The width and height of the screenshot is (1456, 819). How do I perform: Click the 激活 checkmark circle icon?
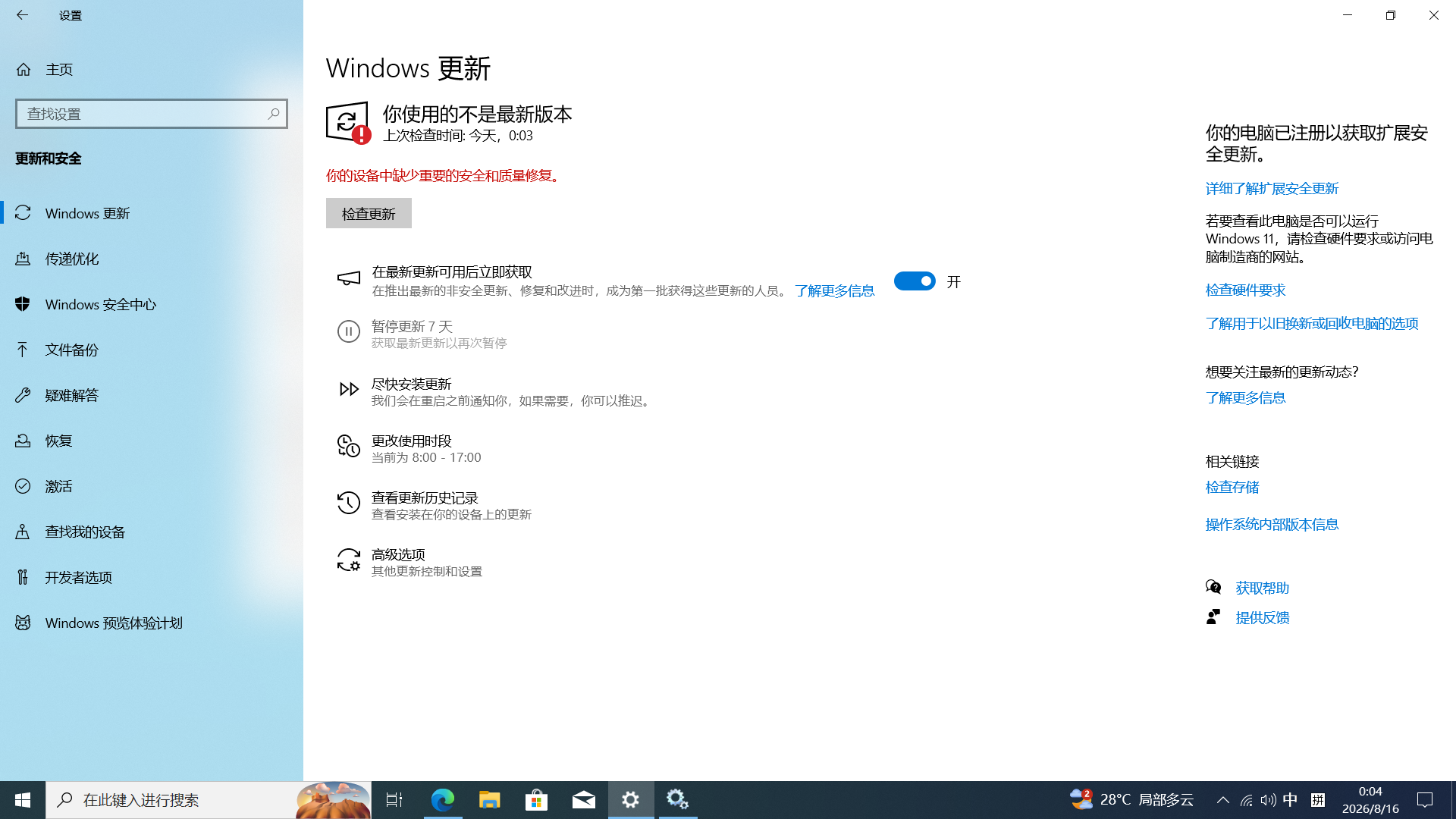point(23,486)
